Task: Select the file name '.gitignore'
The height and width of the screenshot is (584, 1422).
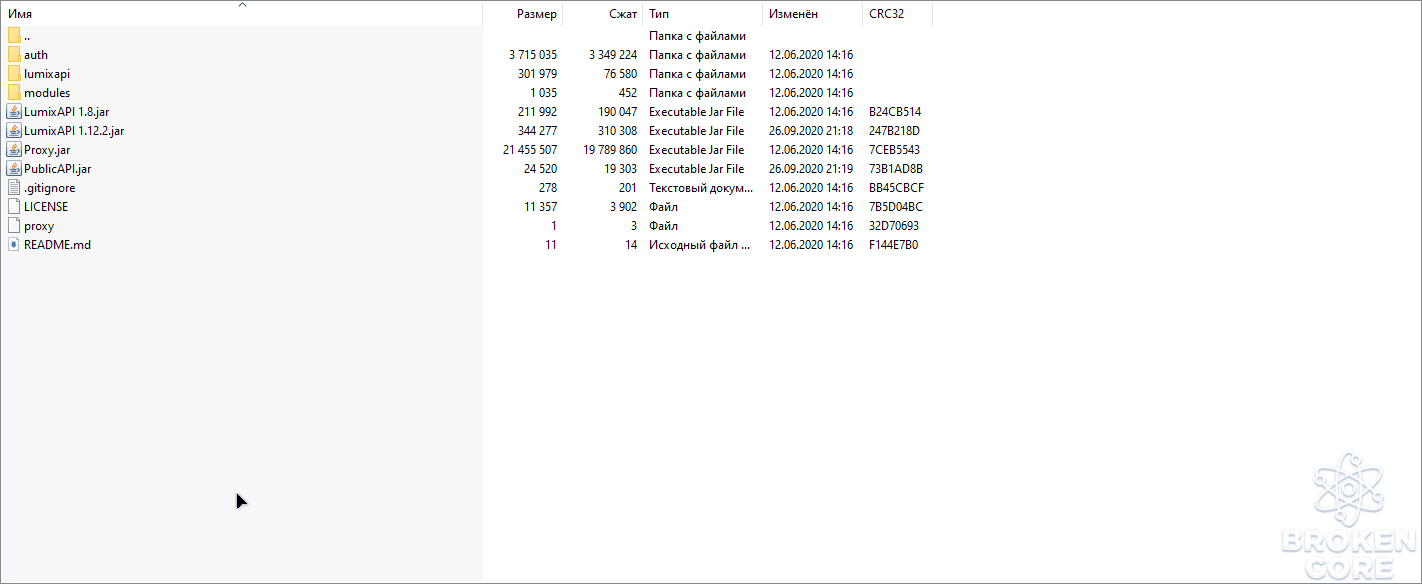Action: (50, 188)
